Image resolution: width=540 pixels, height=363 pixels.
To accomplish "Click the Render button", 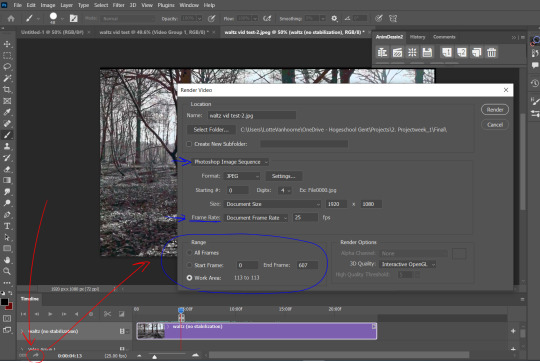I will pyautogui.click(x=495, y=110).
